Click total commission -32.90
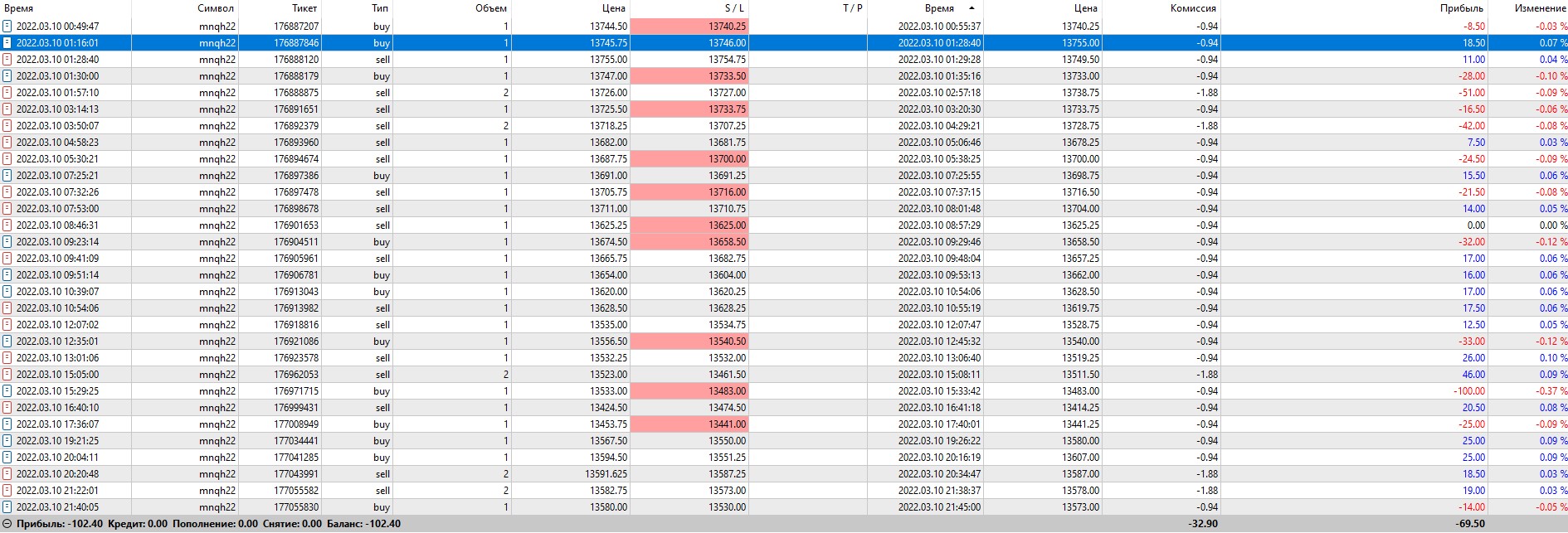 (x=1203, y=524)
